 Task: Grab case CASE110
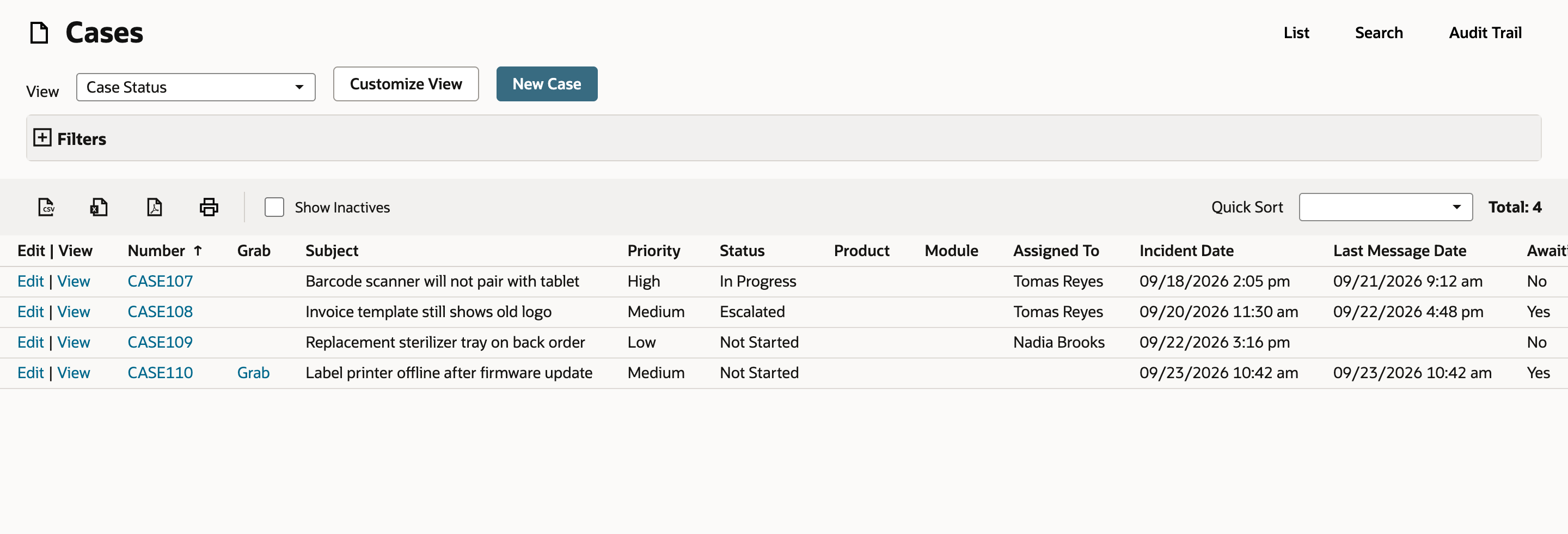coord(253,373)
